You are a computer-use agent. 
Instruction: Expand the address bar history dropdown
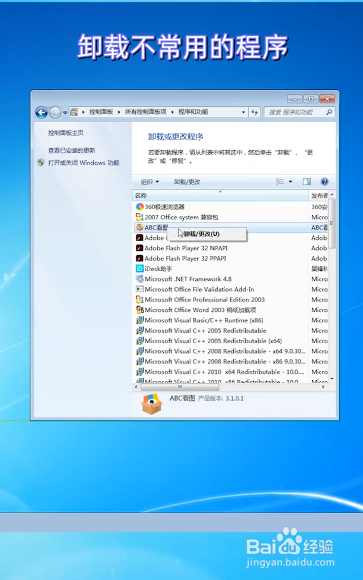[x=243, y=112]
